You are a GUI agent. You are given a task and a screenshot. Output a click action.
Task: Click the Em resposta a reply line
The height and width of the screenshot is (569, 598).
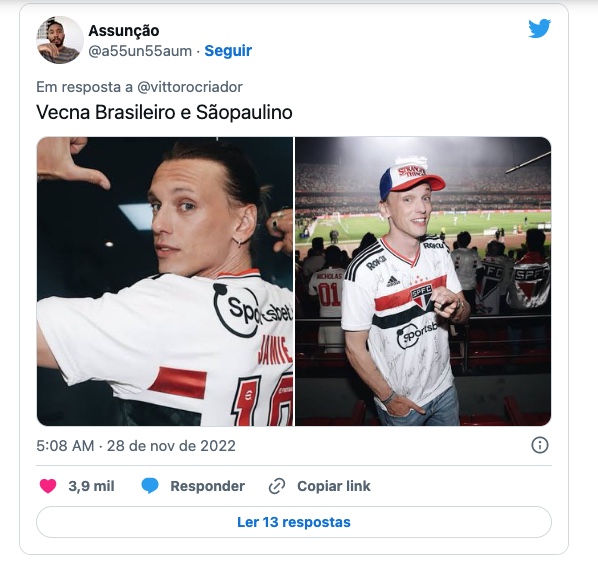pos(140,87)
